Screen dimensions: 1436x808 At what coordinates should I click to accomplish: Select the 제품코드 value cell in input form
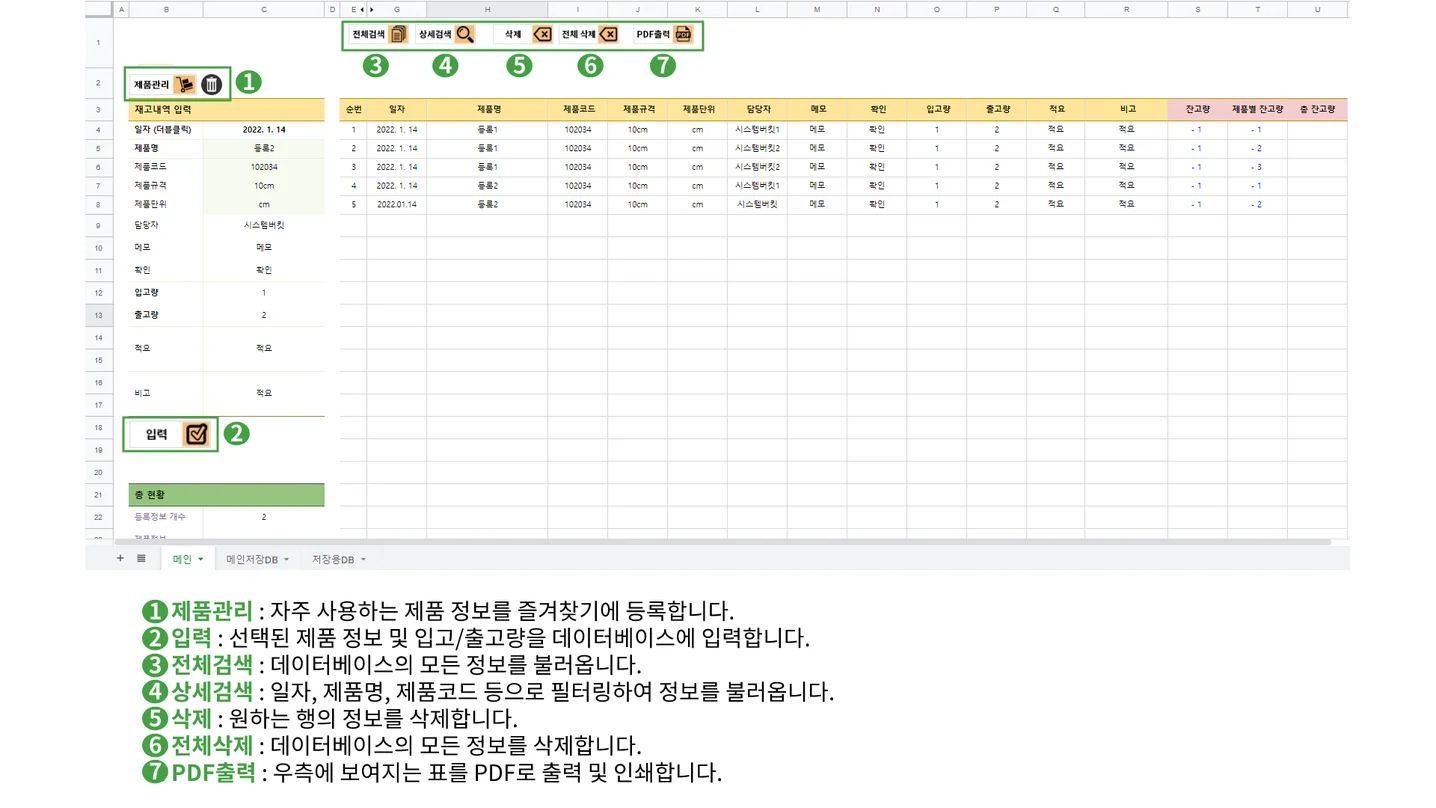264,167
